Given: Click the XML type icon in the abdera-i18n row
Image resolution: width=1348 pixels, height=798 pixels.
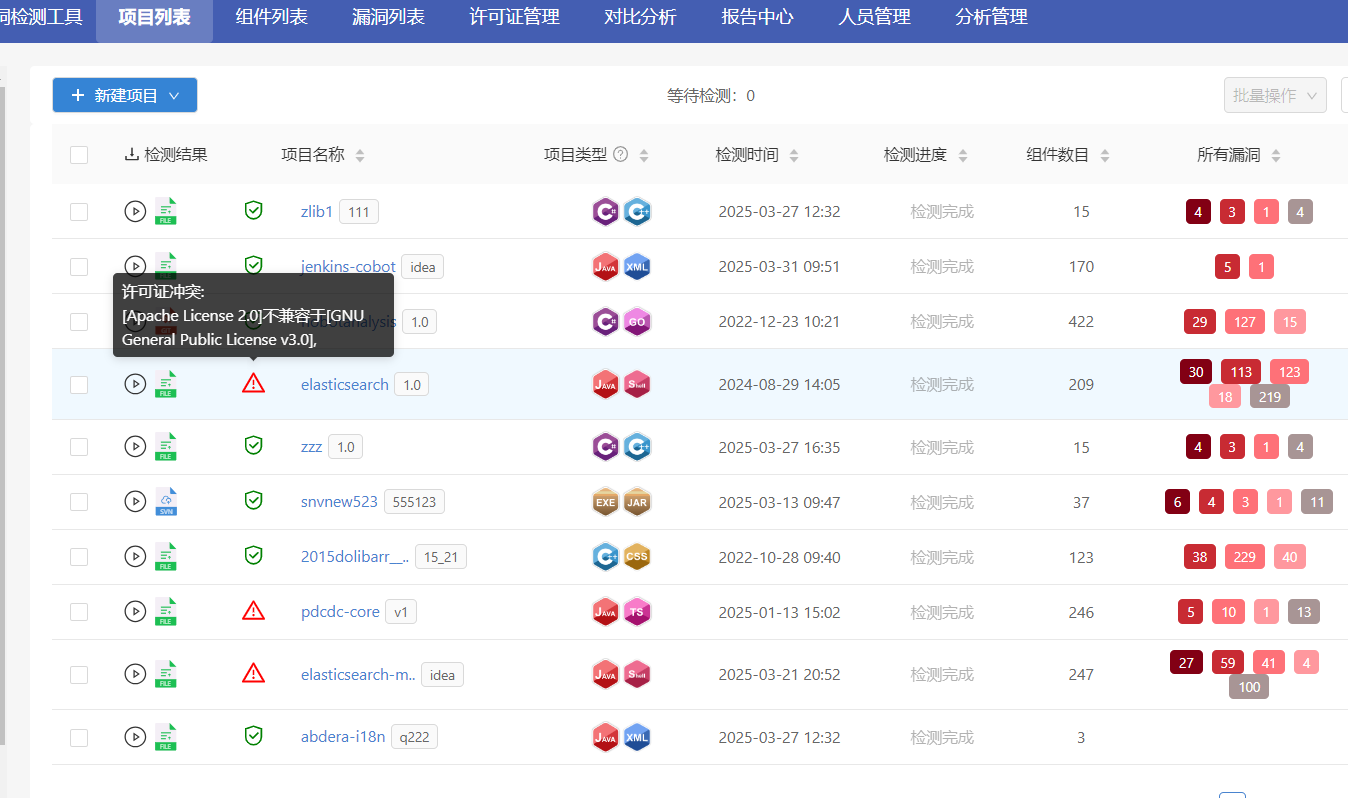Looking at the screenshot, I should (x=637, y=738).
